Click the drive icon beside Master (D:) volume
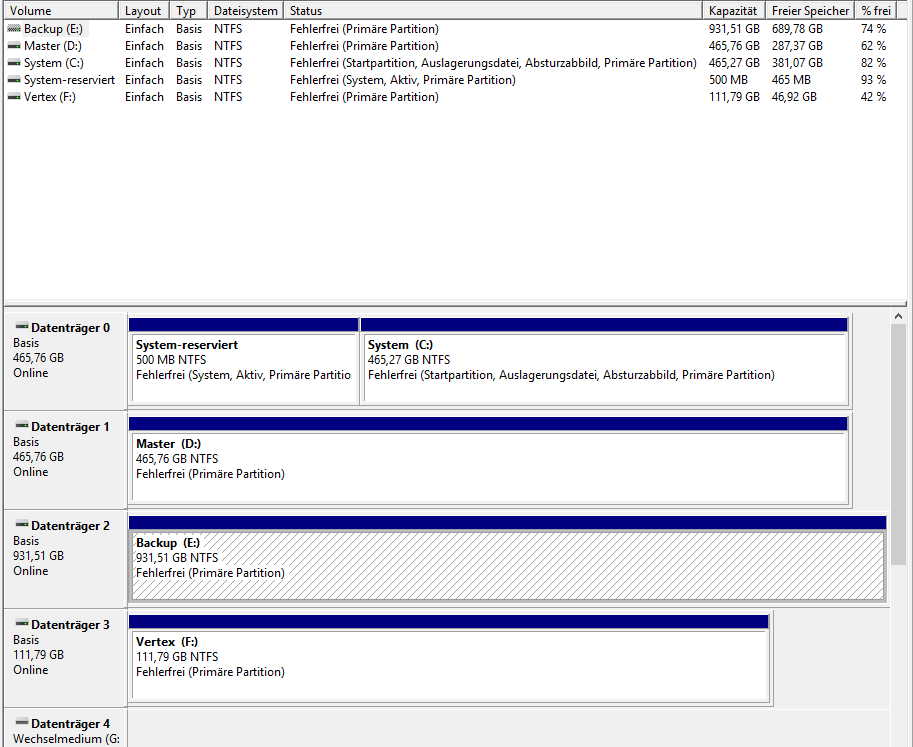 (14, 45)
